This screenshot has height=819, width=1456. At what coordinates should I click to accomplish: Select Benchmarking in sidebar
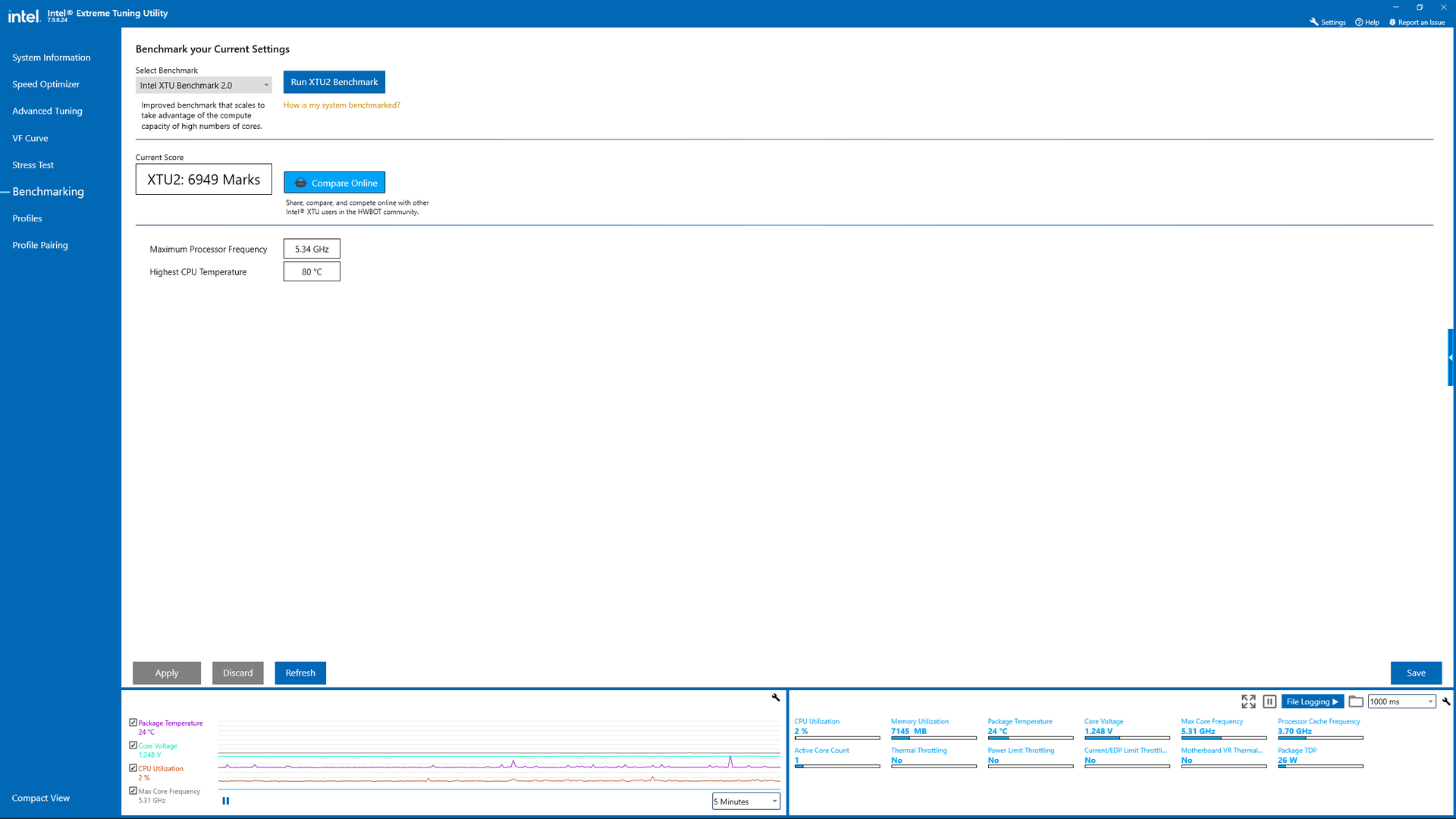pos(48,192)
